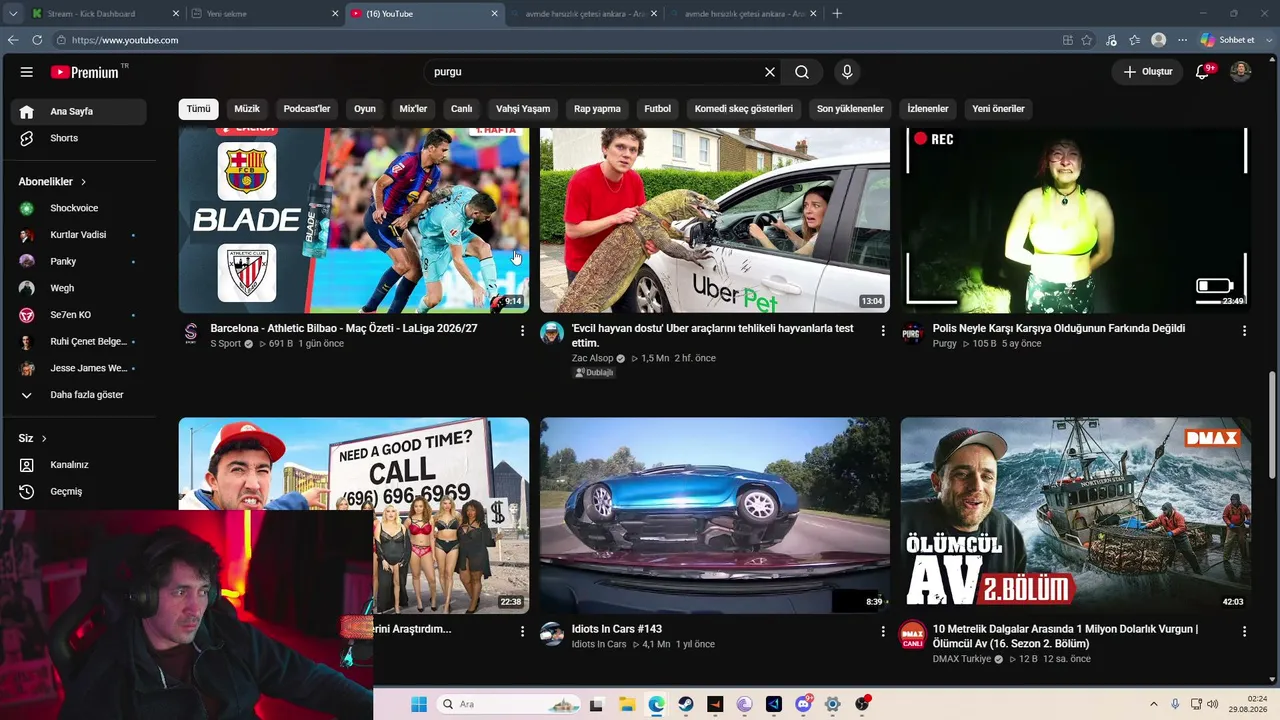Open the S Sport channel avatar
Viewport: 1280px width, 720px height.
pyautogui.click(x=191, y=333)
